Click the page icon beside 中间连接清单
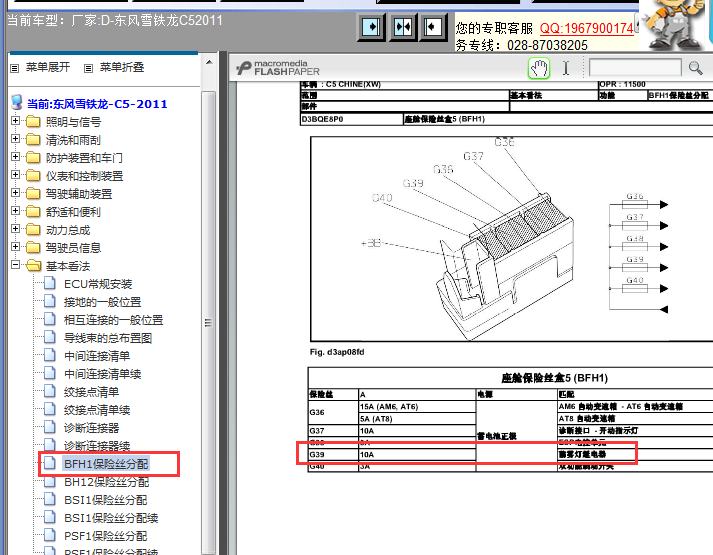 pos(50,355)
